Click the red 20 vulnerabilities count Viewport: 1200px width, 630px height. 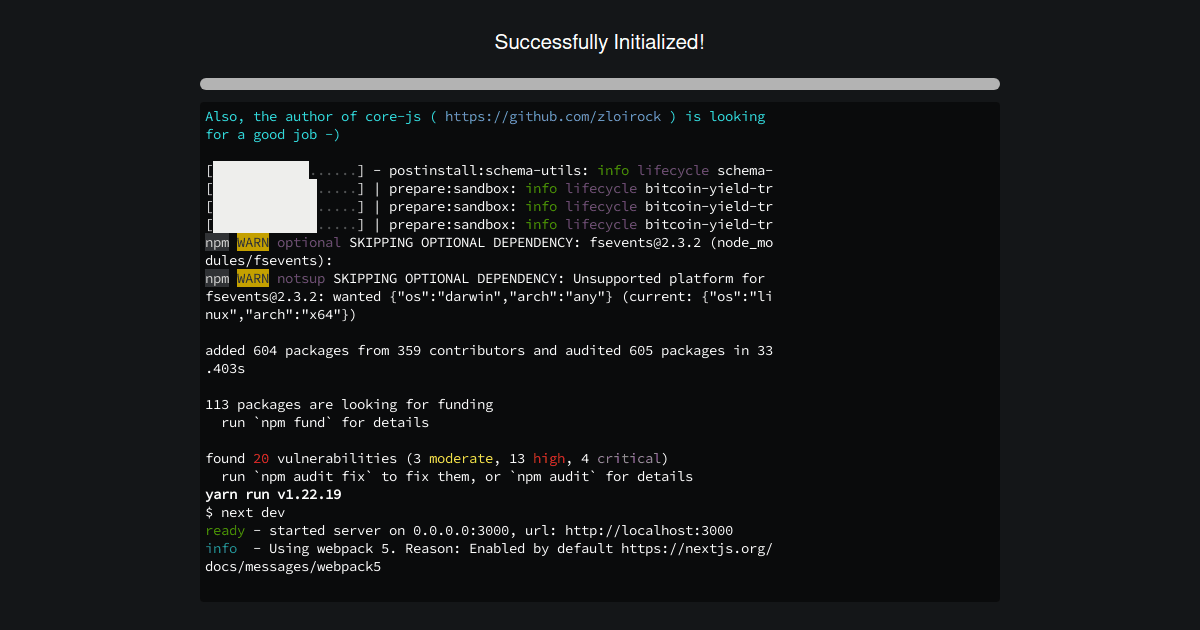click(260, 458)
